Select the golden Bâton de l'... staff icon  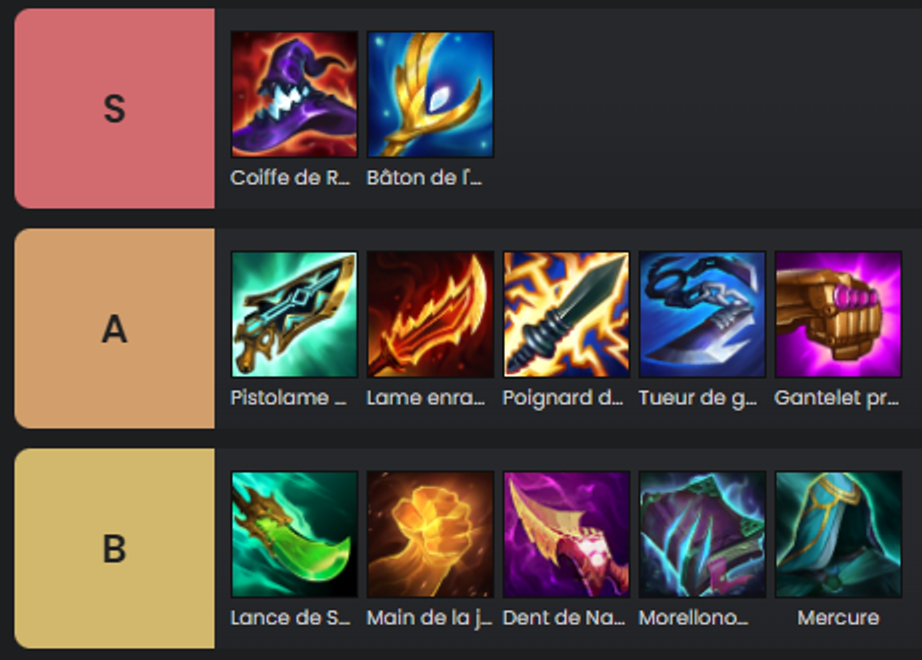[430, 94]
